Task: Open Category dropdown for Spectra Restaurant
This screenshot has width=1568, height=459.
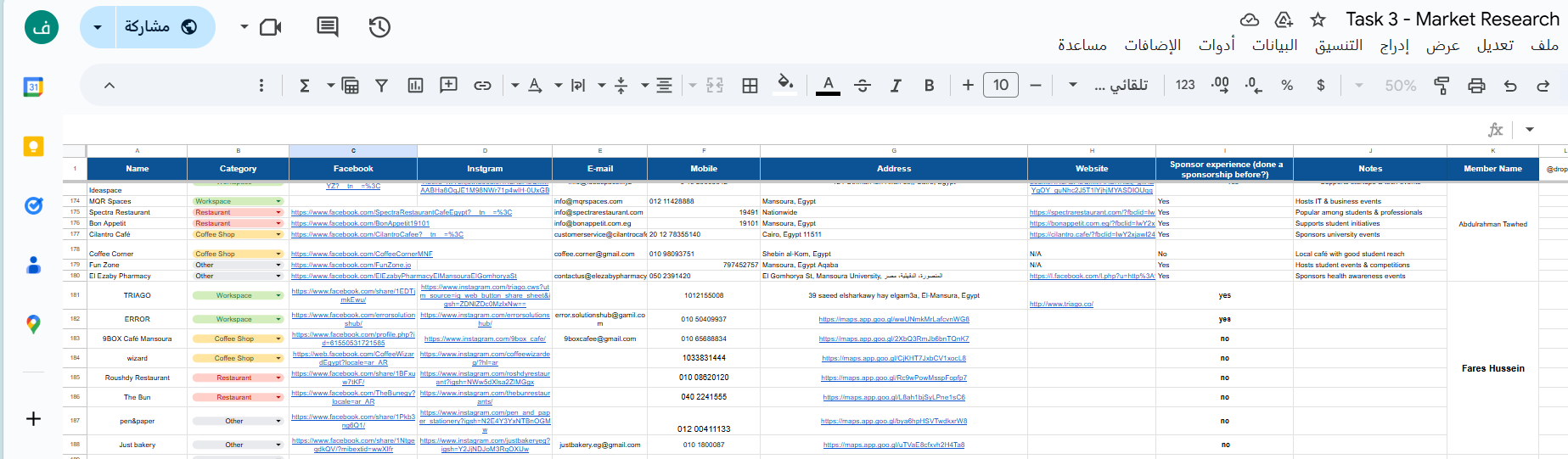Action: pyautogui.click(x=278, y=213)
